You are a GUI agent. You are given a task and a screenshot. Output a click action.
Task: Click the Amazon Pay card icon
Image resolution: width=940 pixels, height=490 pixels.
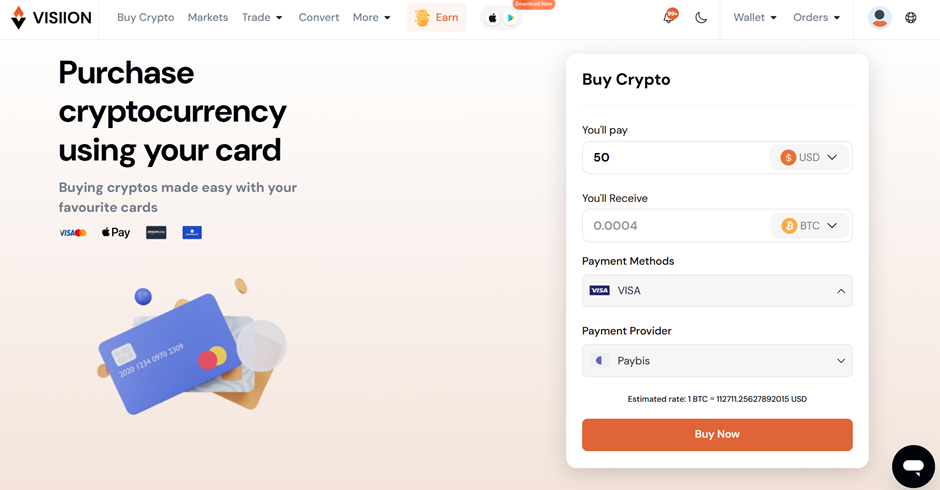coord(156,233)
